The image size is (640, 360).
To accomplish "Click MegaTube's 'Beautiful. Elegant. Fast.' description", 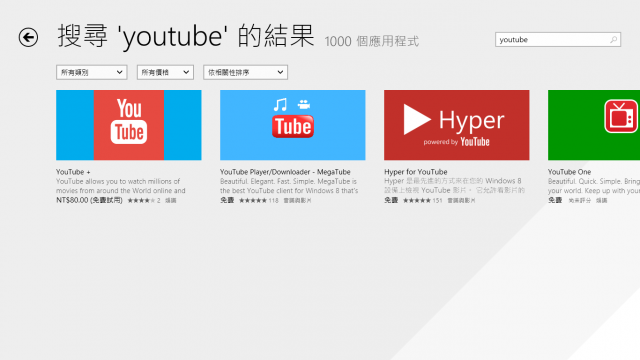I will [289, 186].
